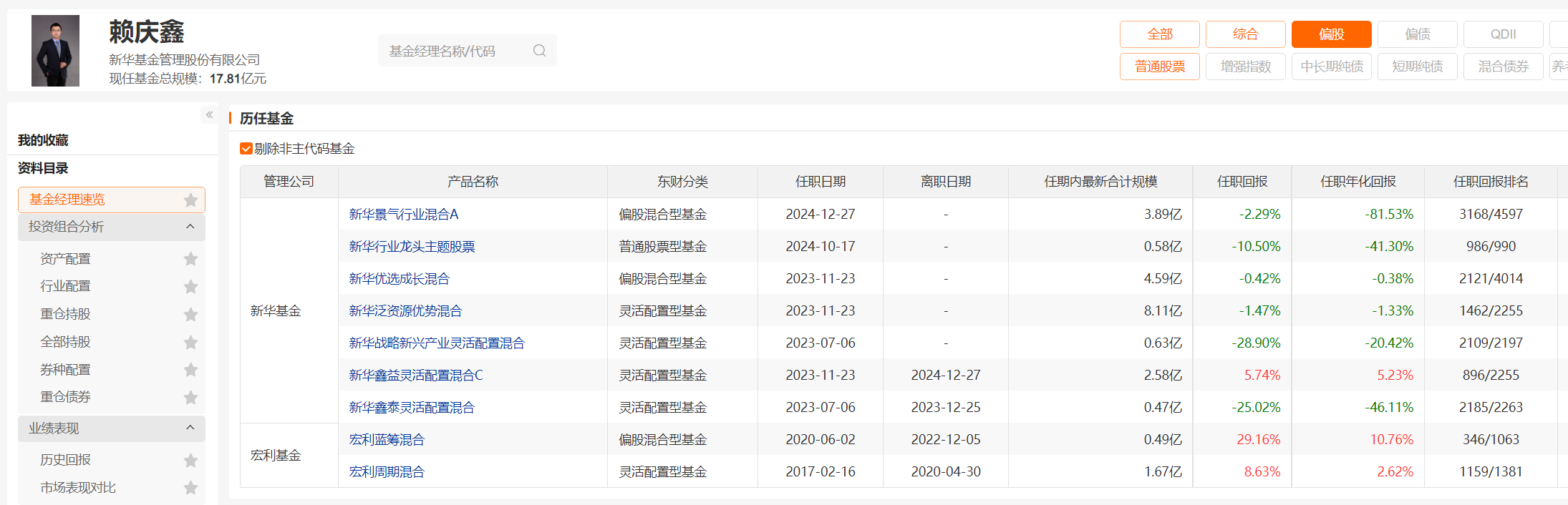Star the 全部持股 item
Viewport: 1568px width, 505px height.
[190, 342]
